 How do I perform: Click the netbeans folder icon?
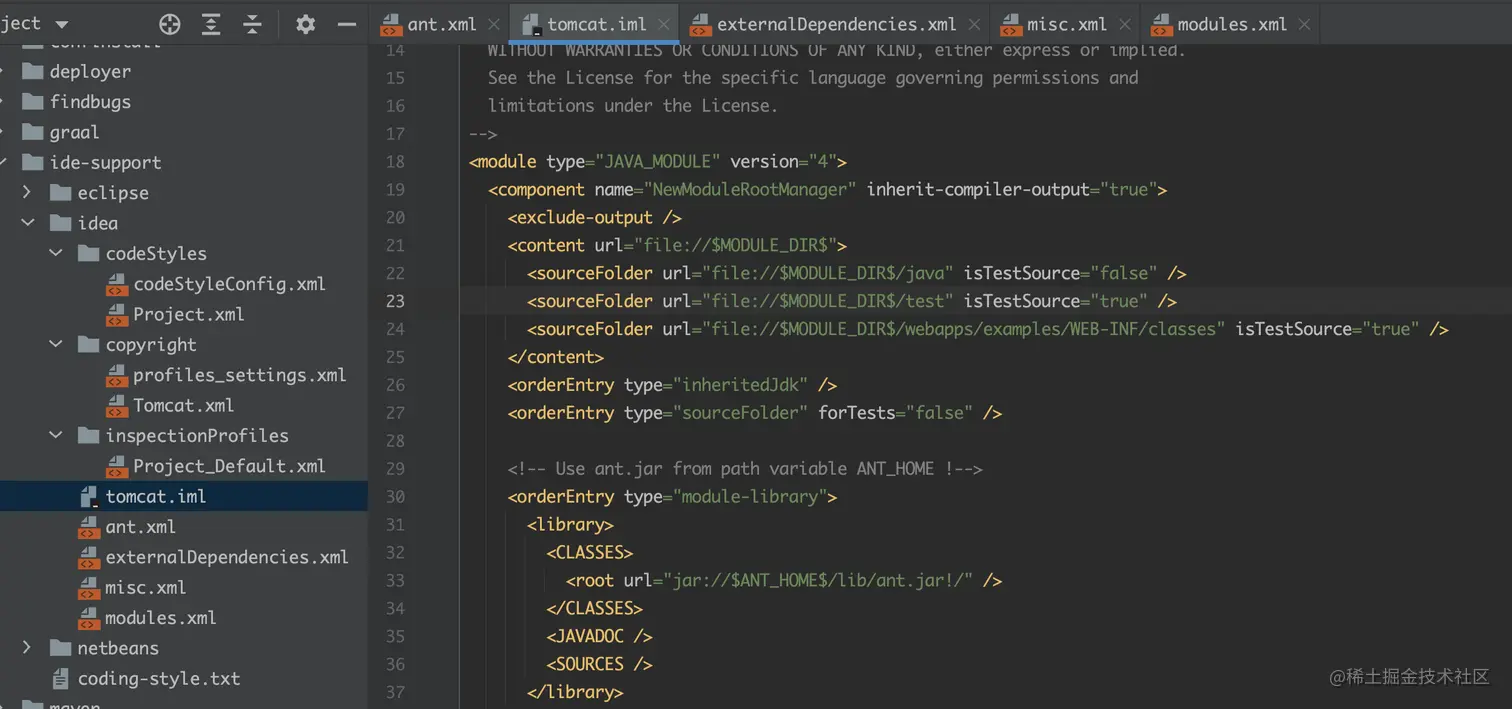click(x=61, y=648)
